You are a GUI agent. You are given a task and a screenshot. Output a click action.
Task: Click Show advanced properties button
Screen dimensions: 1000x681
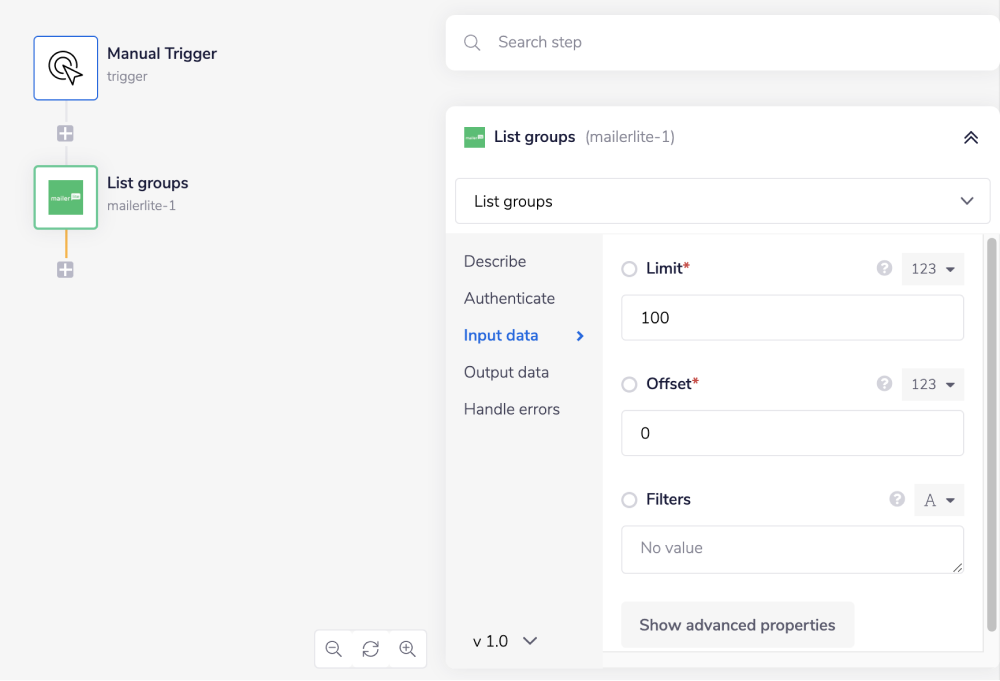[x=737, y=625]
